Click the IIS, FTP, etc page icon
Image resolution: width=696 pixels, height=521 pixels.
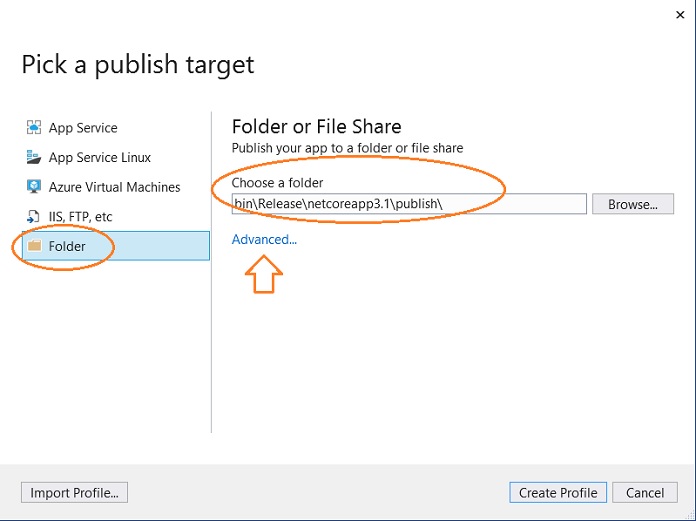(x=34, y=217)
